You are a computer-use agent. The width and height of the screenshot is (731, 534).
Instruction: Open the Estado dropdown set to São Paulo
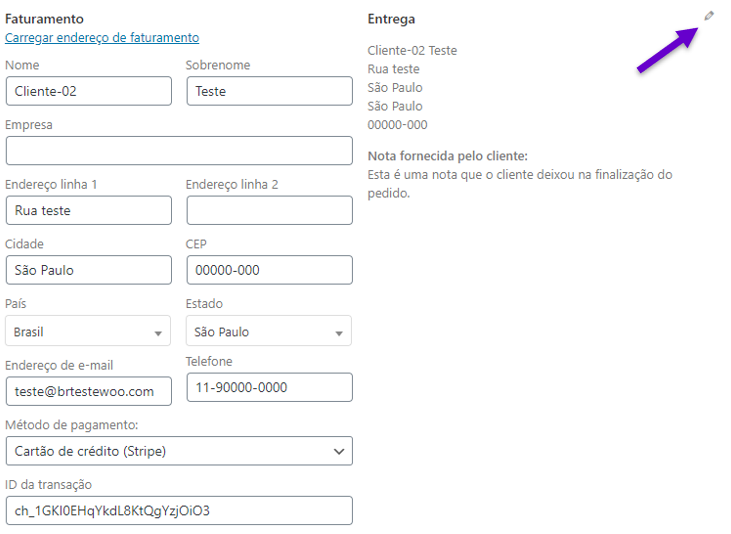tap(269, 331)
